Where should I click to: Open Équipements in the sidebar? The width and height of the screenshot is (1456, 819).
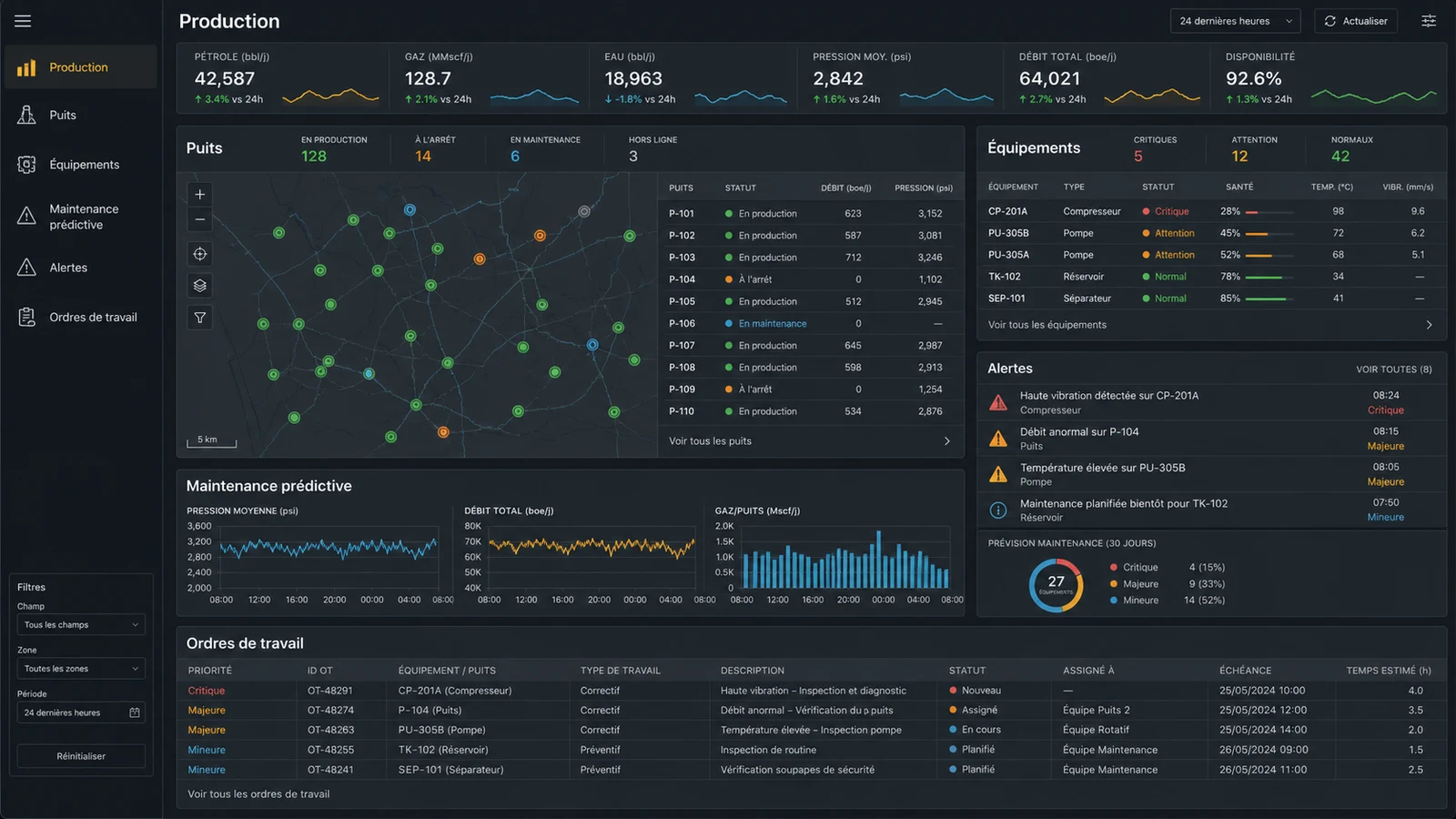(80, 165)
